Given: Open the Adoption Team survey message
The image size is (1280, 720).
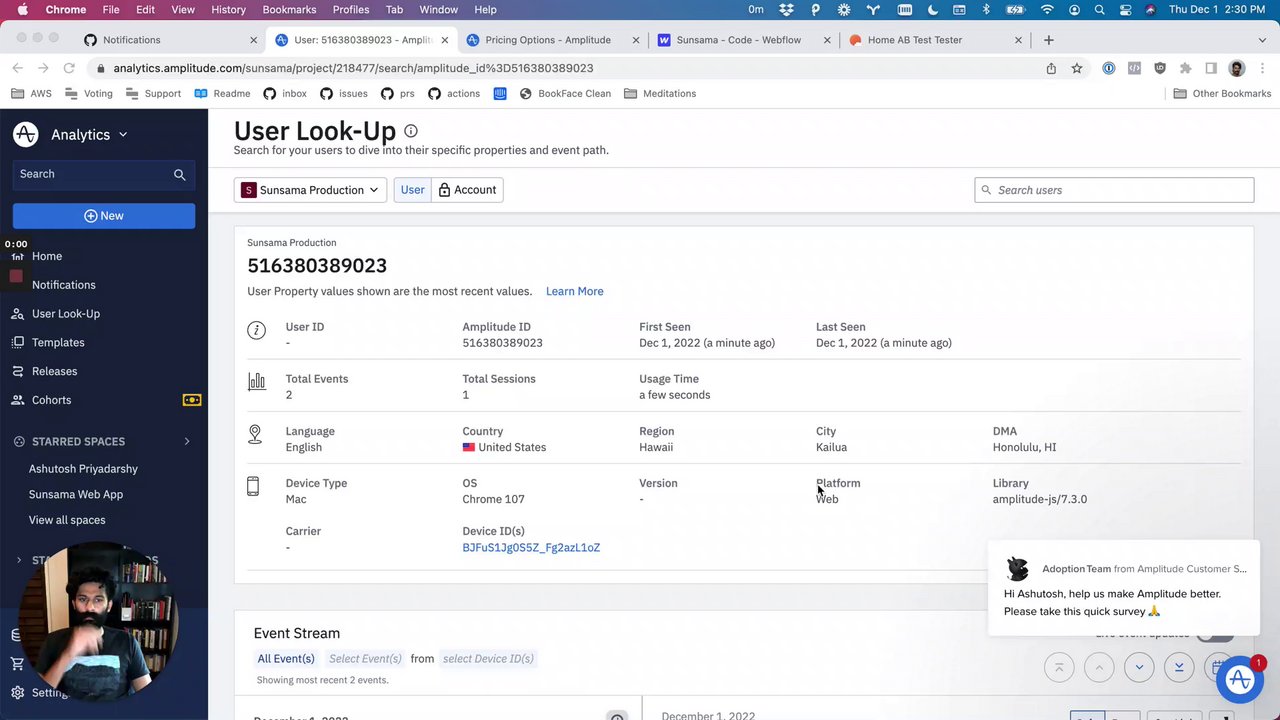Looking at the screenshot, I should click(1124, 588).
